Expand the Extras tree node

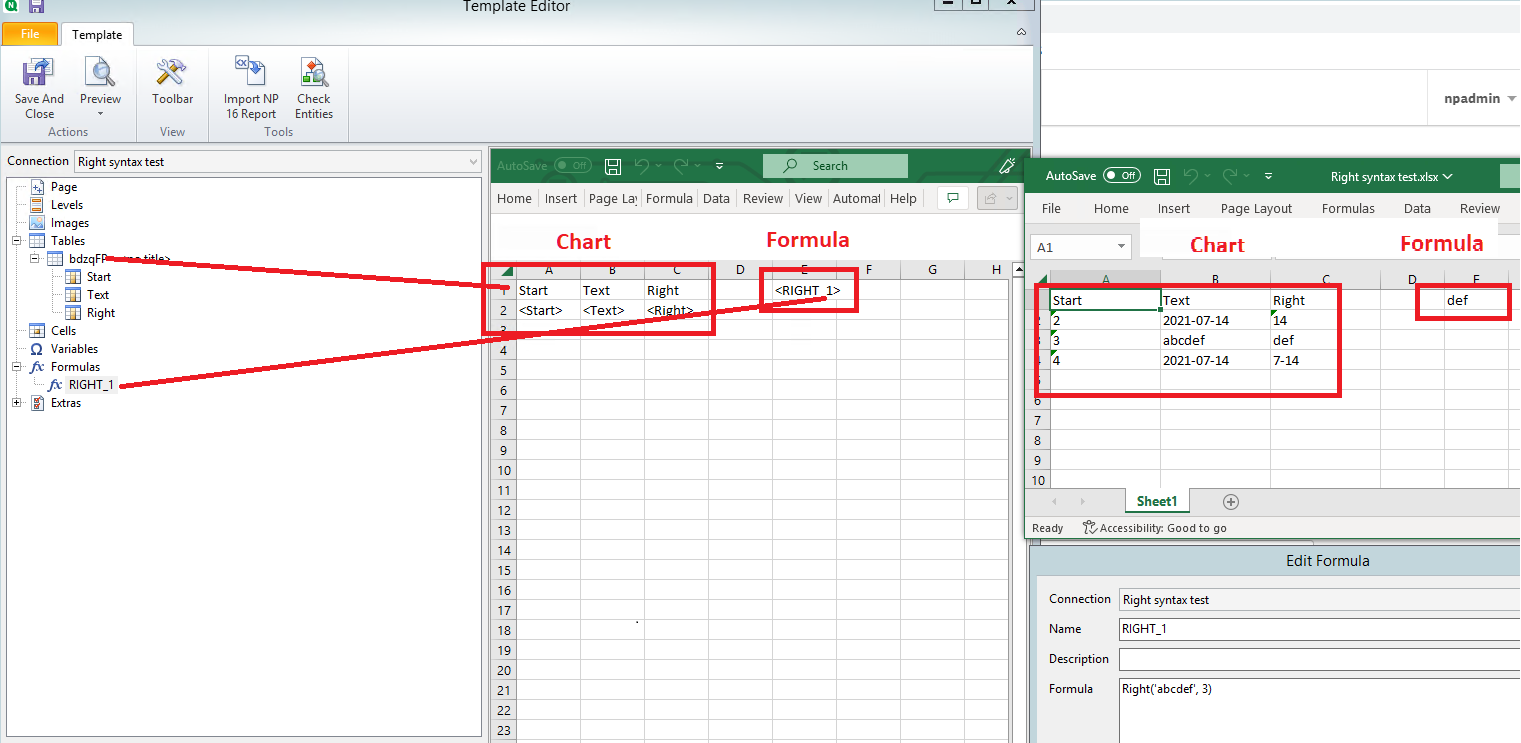click(17, 403)
